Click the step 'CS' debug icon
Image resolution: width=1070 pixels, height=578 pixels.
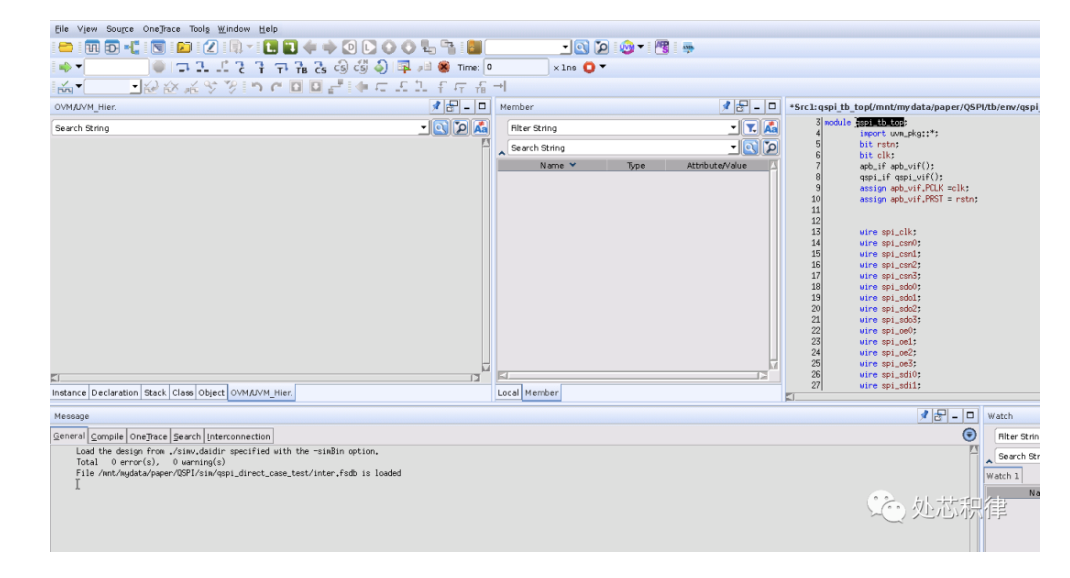coord(321,67)
